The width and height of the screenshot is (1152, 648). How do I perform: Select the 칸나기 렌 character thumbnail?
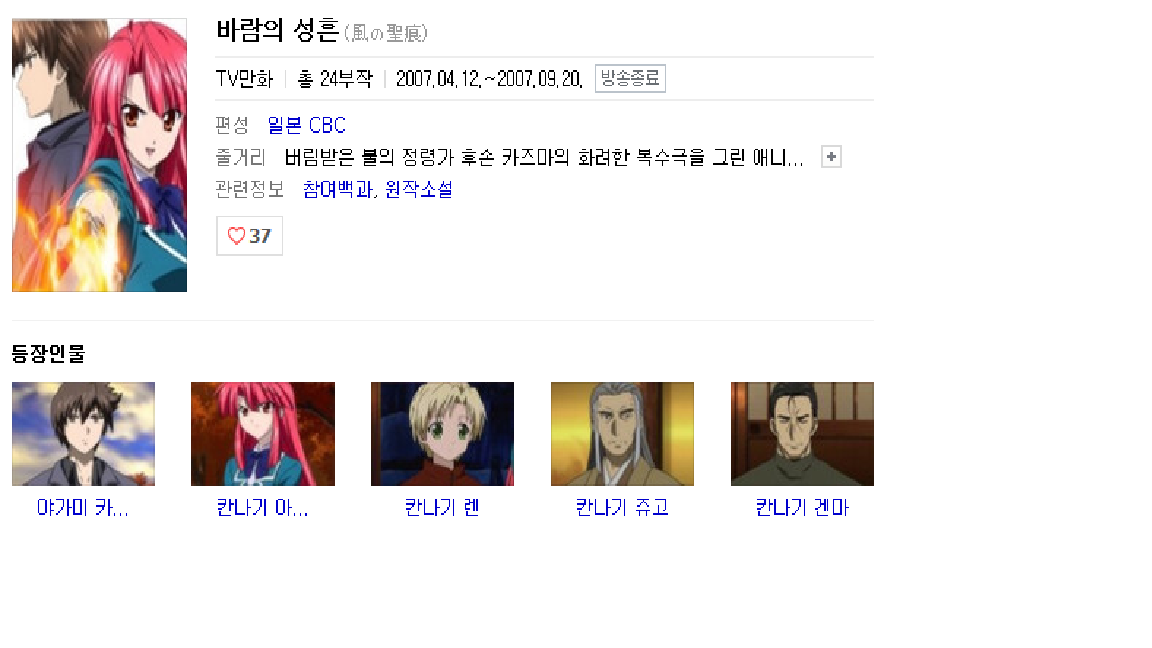point(442,433)
